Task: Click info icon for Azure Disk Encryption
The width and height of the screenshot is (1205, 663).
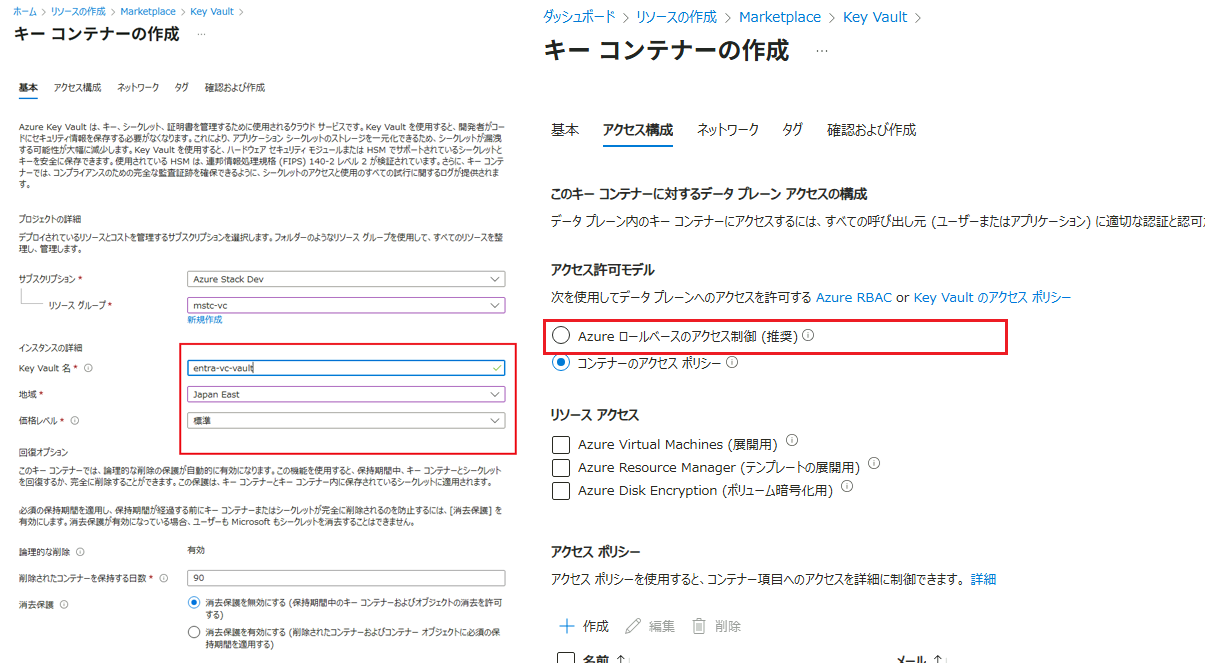Action: [x=847, y=487]
